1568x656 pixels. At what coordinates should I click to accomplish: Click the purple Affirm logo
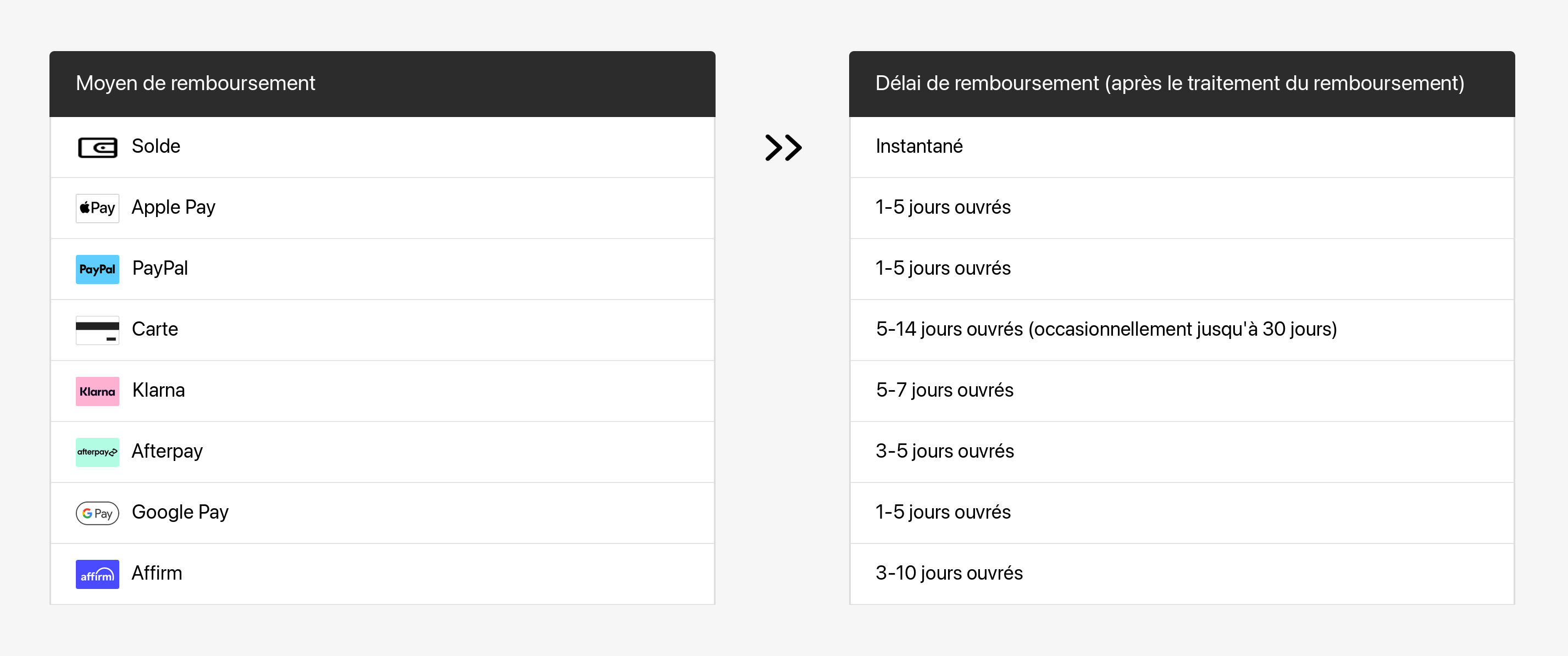click(97, 574)
